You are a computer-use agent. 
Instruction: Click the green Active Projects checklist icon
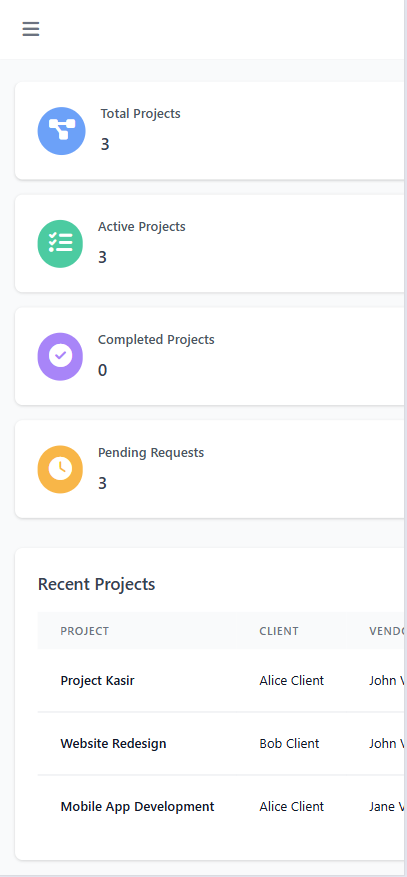tap(60, 244)
